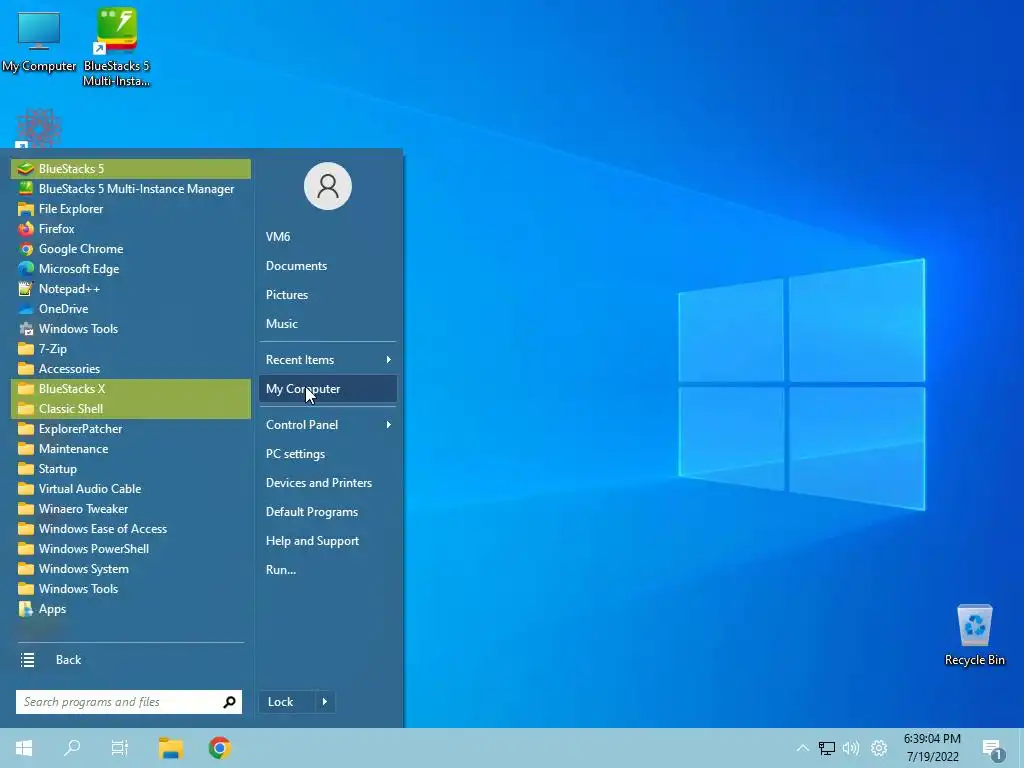1024x768 pixels.
Task: Click the OneDrive cloud icon
Action: tap(25, 309)
